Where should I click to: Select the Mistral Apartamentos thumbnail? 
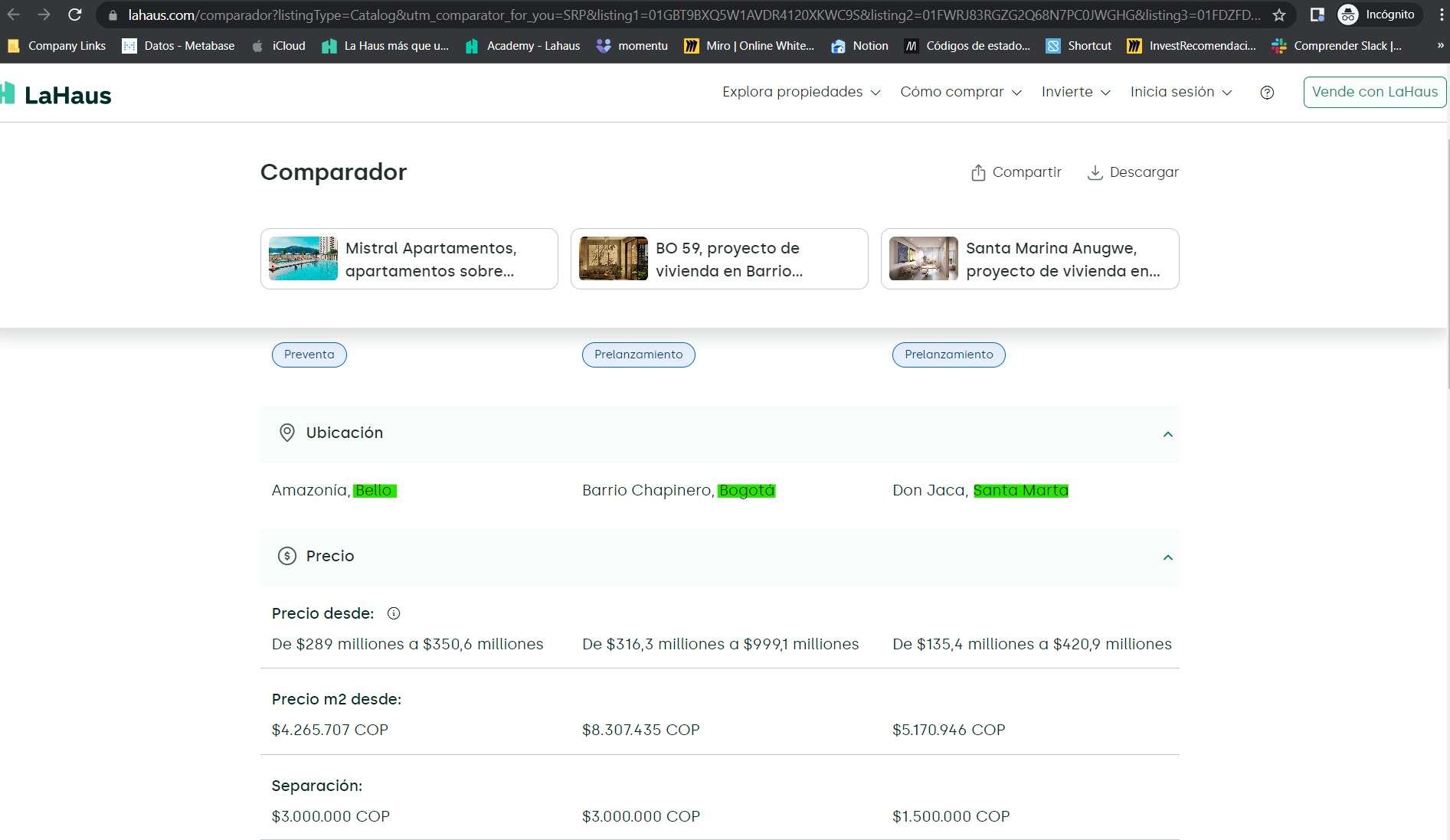click(x=303, y=259)
